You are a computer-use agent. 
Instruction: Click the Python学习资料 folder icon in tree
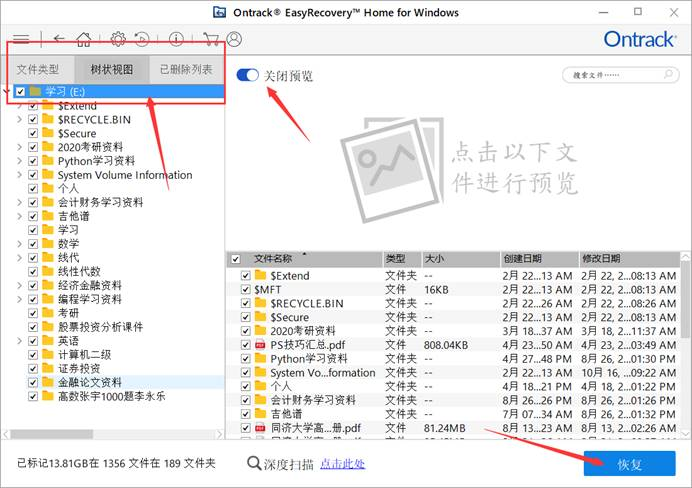coord(48,161)
